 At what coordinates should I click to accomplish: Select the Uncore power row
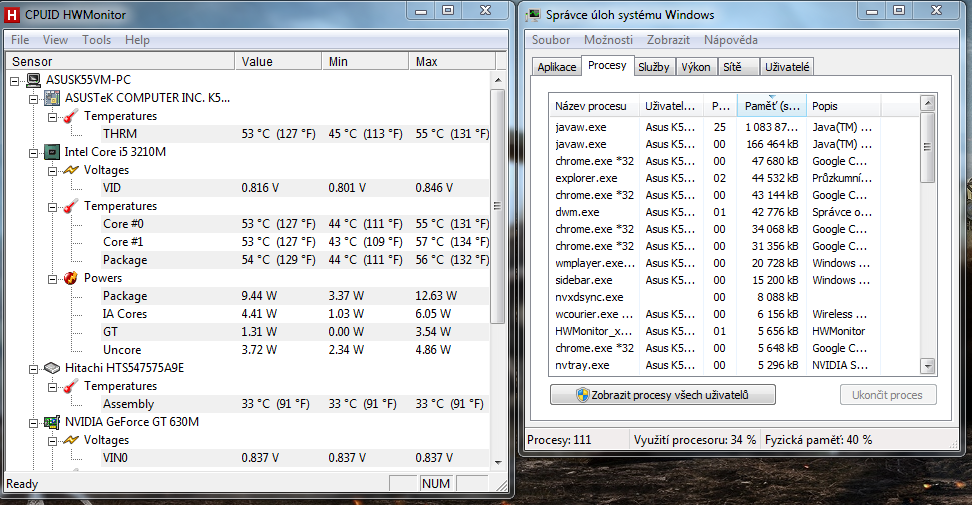point(296,349)
